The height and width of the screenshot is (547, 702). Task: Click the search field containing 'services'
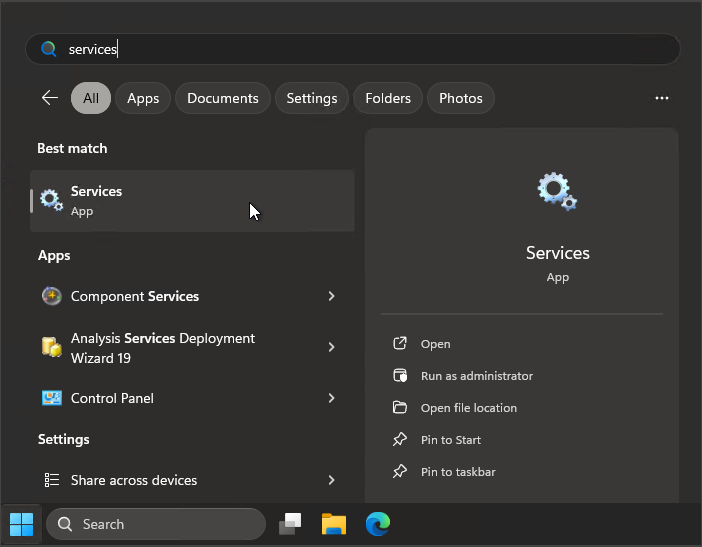(353, 49)
